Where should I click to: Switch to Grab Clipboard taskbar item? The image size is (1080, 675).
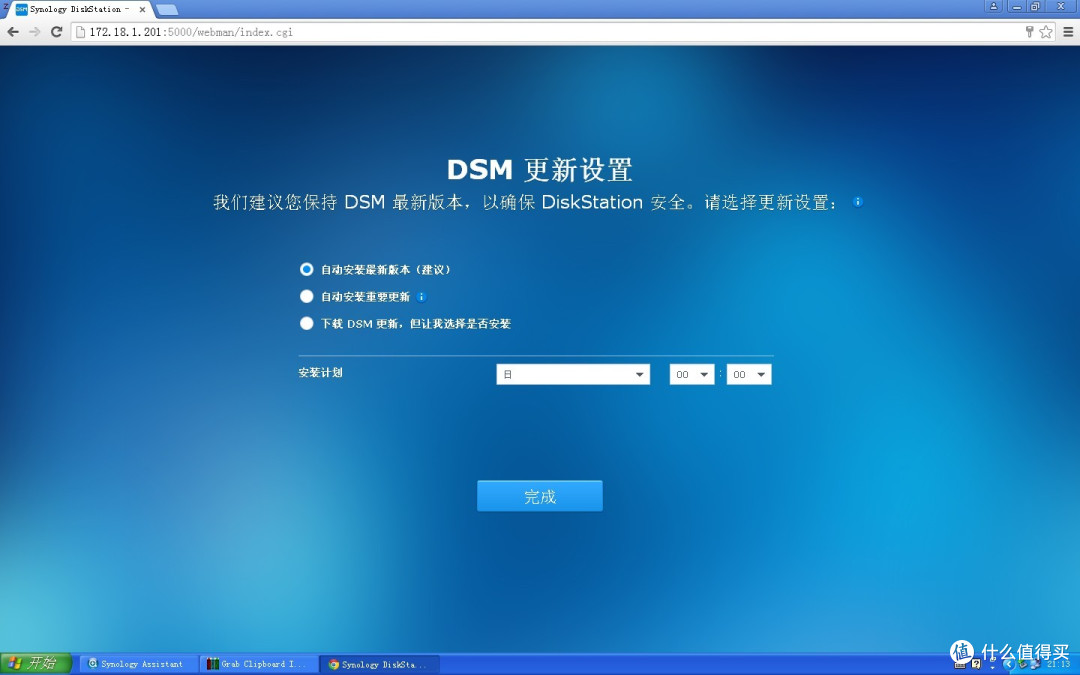pos(259,664)
